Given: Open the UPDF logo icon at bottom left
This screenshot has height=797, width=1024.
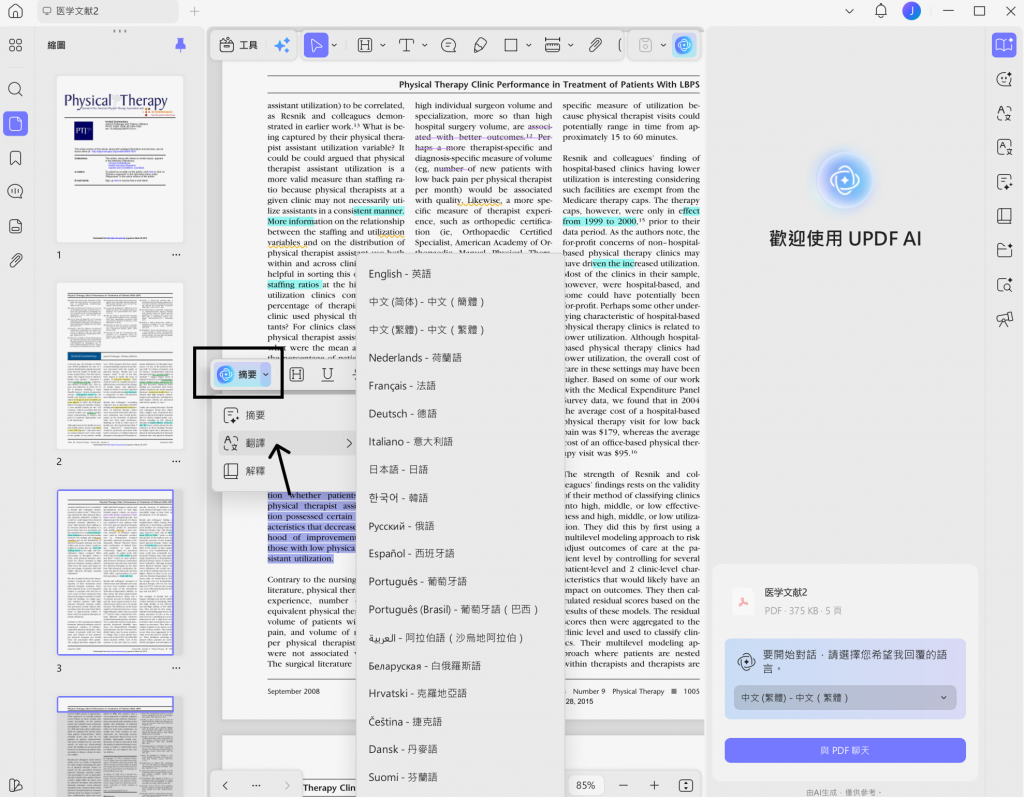Looking at the screenshot, I should [x=15, y=785].
